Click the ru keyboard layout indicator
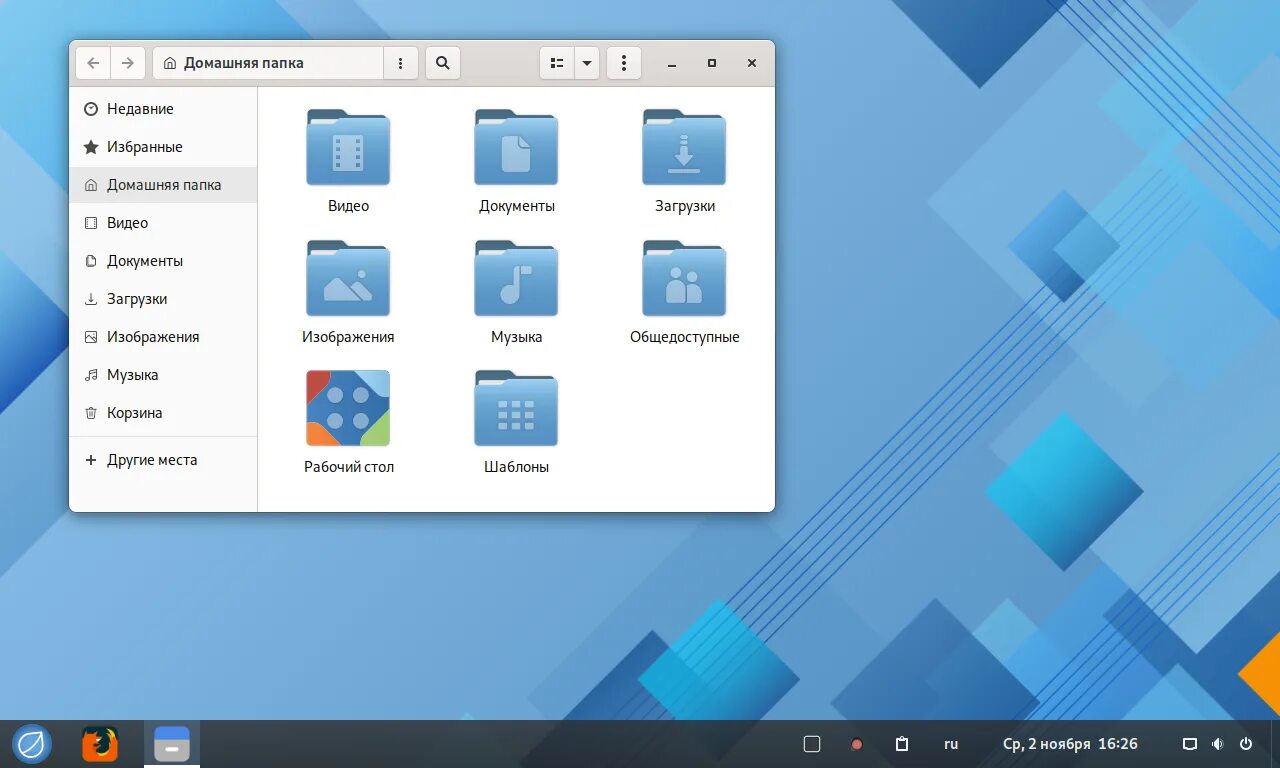 951,743
